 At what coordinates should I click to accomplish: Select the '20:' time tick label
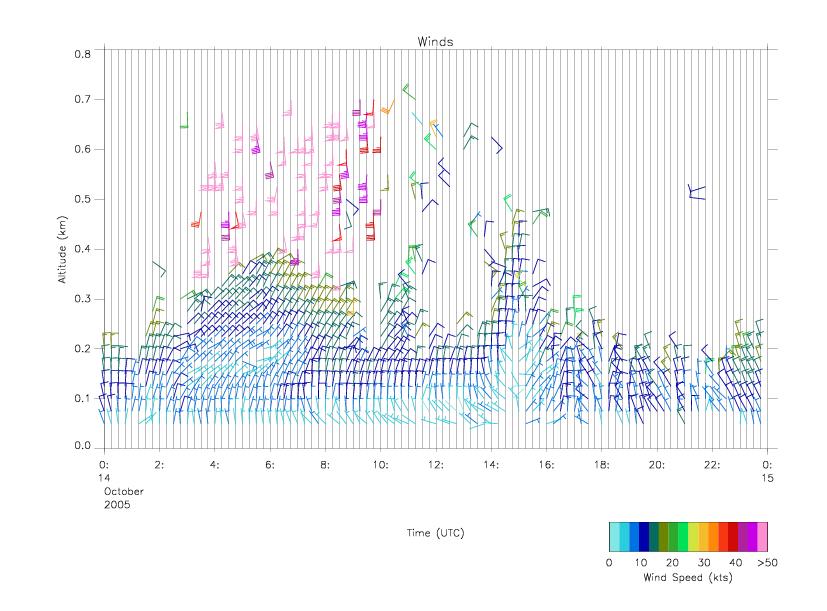[657, 465]
